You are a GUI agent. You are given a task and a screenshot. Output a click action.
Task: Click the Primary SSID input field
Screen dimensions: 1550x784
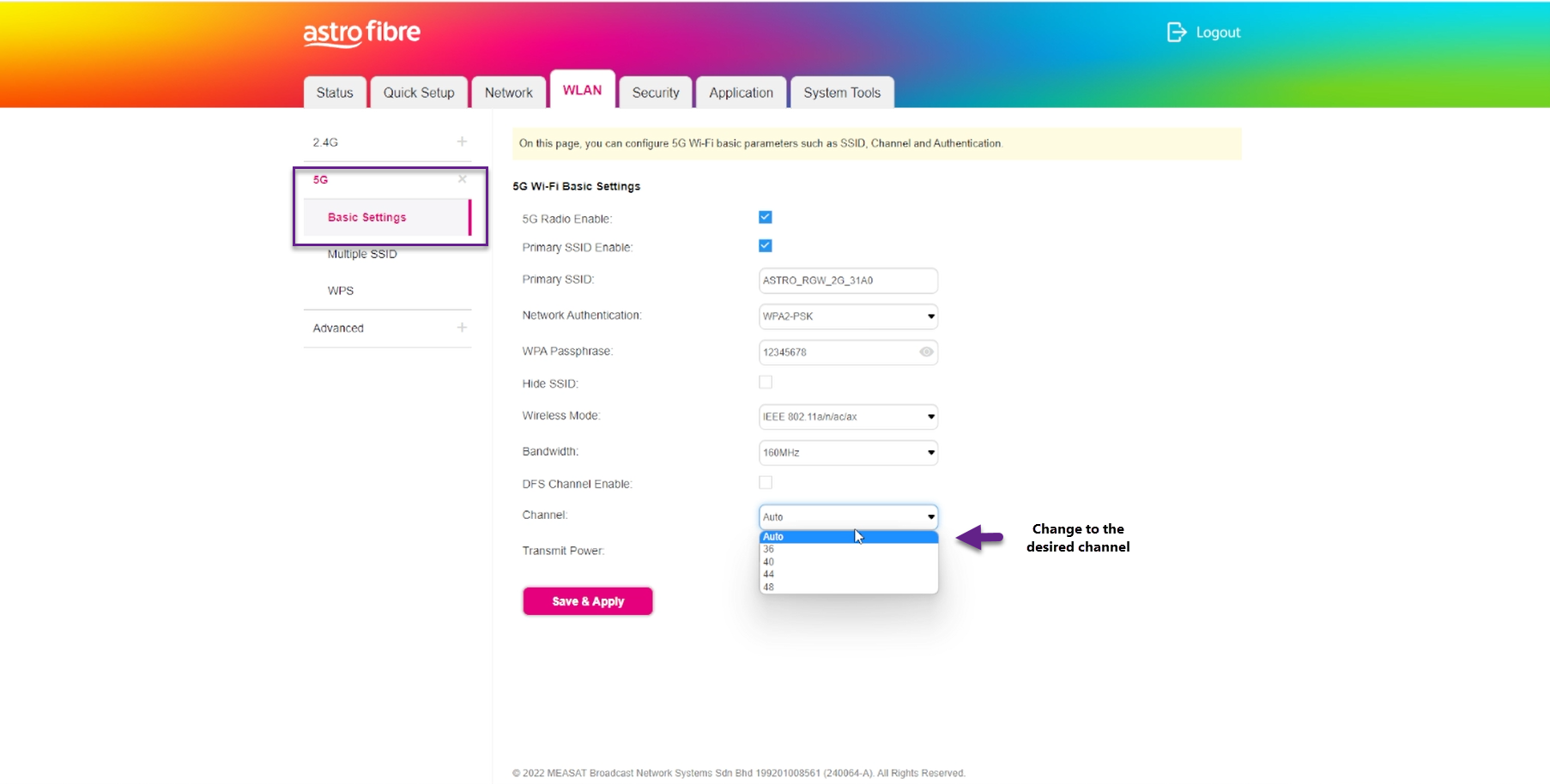[x=848, y=280]
